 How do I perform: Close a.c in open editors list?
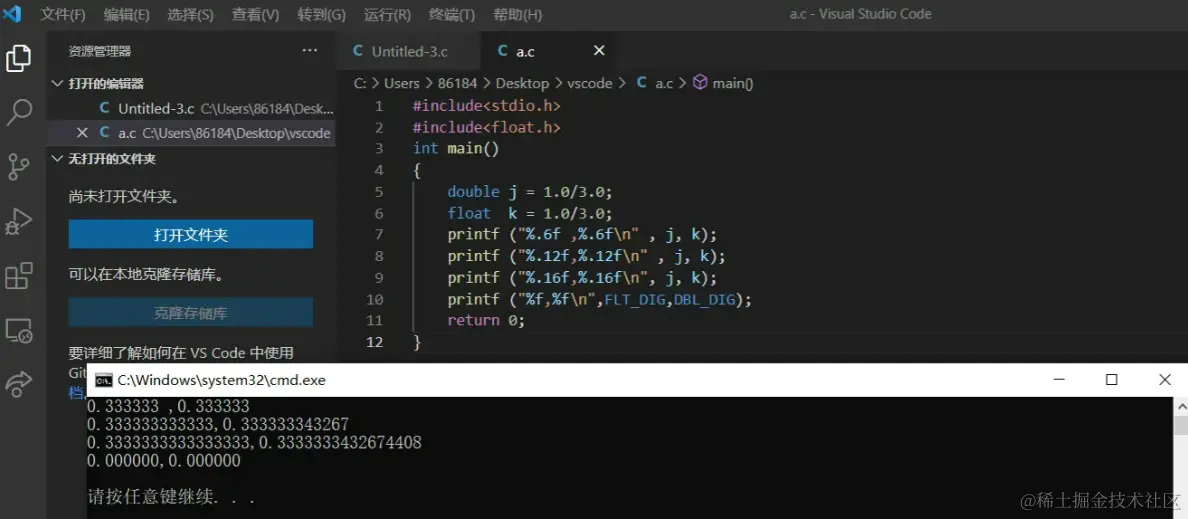pyautogui.click(x=83, y=133)
